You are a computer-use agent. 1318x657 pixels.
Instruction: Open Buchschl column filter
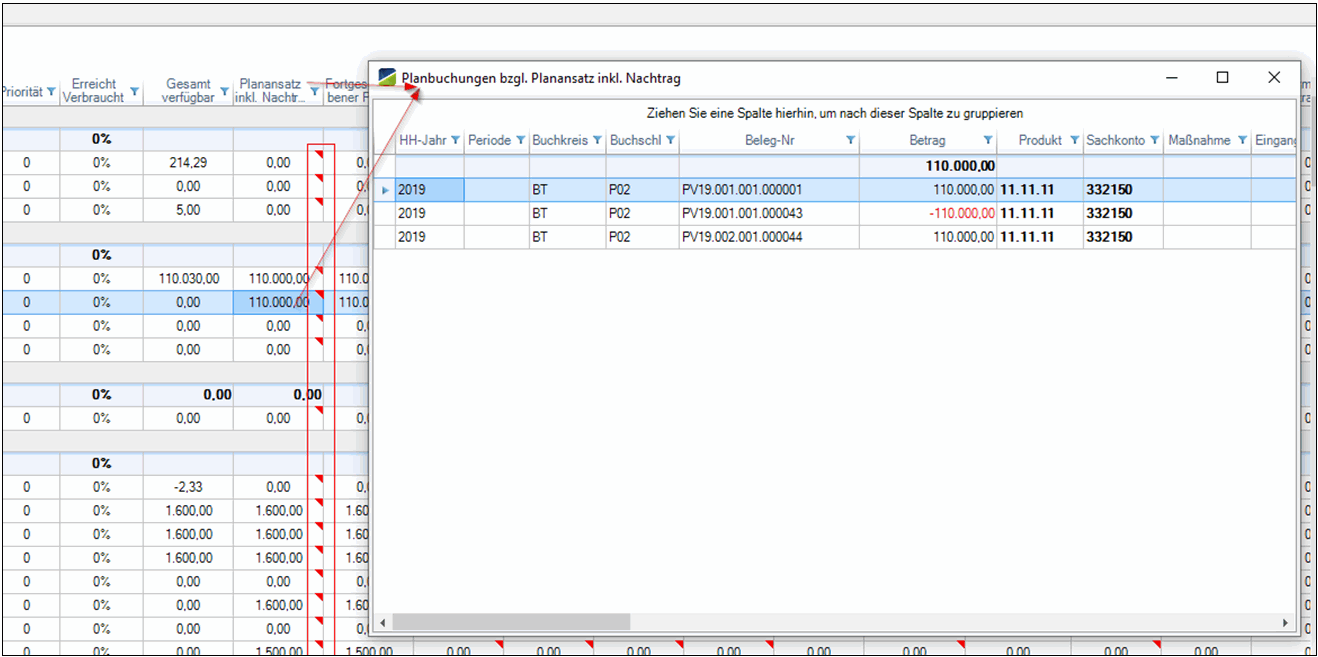(x=671, y=141)
